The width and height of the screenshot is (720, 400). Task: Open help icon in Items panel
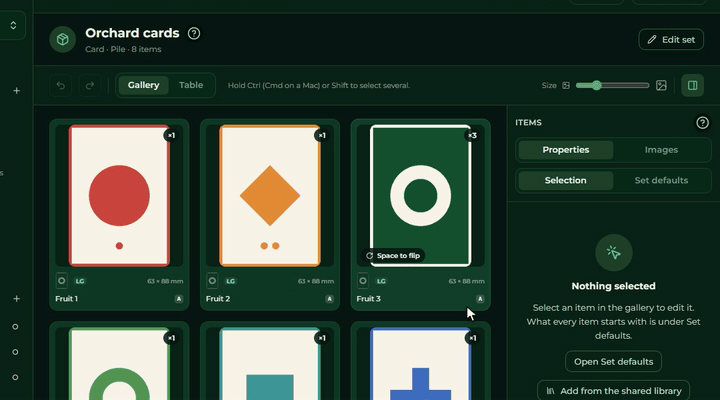pos(702,123)
